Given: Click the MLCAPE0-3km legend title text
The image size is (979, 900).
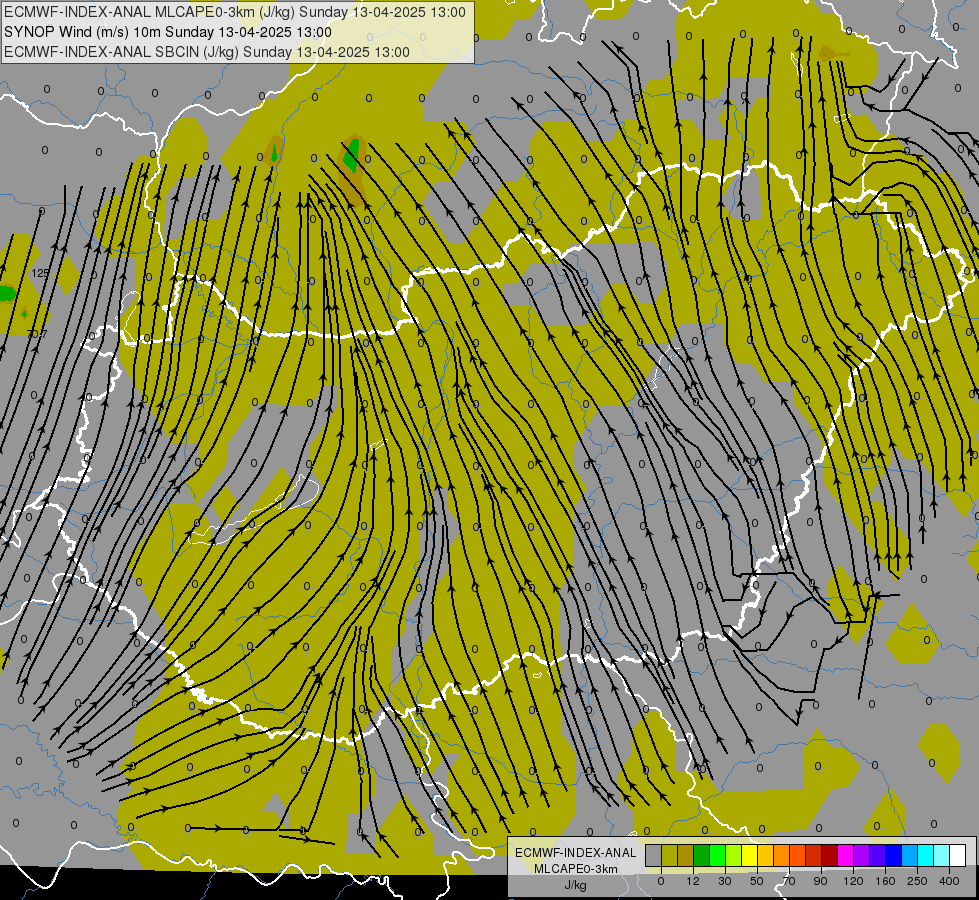Looking at the screenshot, I should 575,869.
